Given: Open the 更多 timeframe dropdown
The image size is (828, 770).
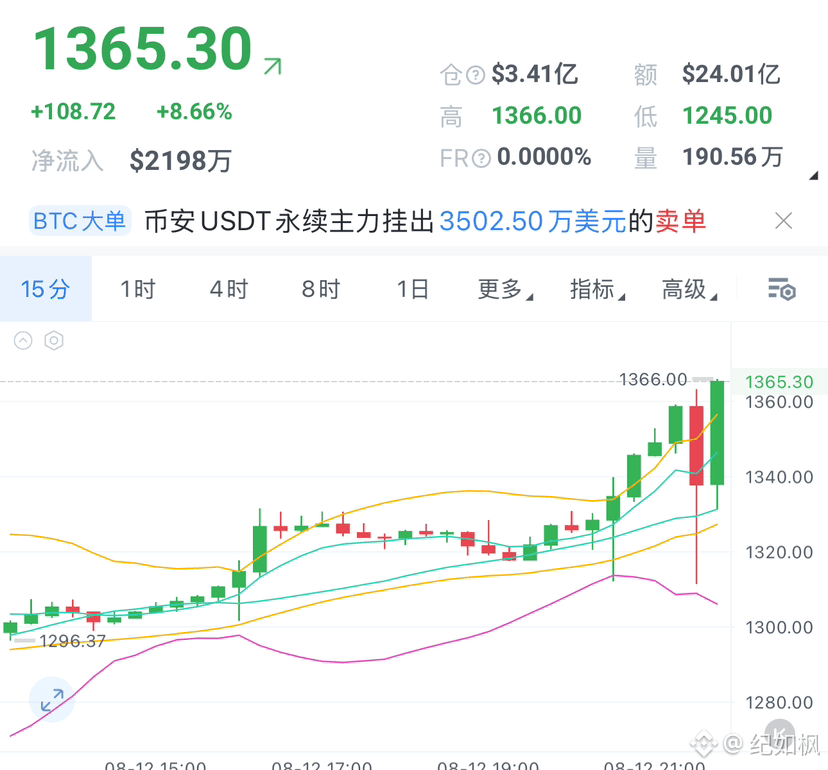Looking at the screenshot, I should (x=505, y=289).
